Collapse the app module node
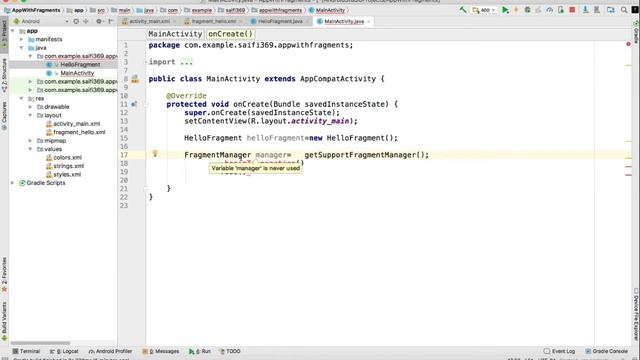This screenshot has width=640, height=360. click(x=13, y=31)
